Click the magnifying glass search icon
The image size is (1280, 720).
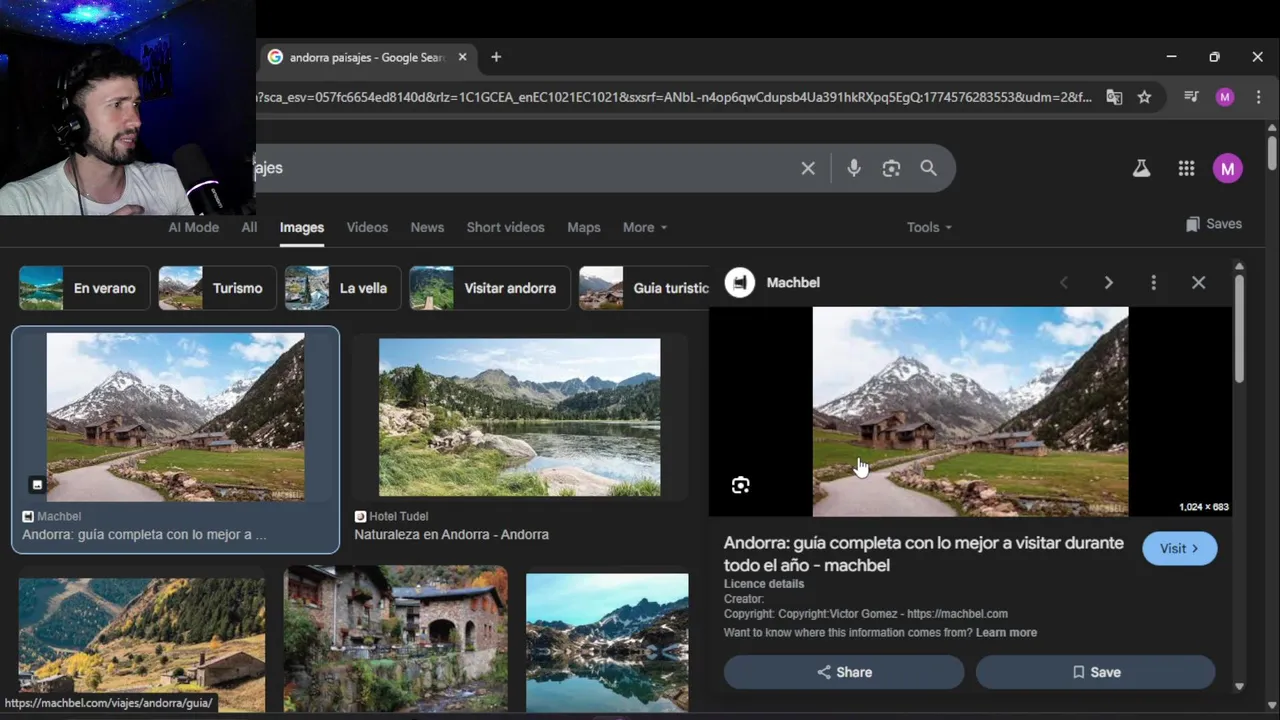tap(929, 168)
